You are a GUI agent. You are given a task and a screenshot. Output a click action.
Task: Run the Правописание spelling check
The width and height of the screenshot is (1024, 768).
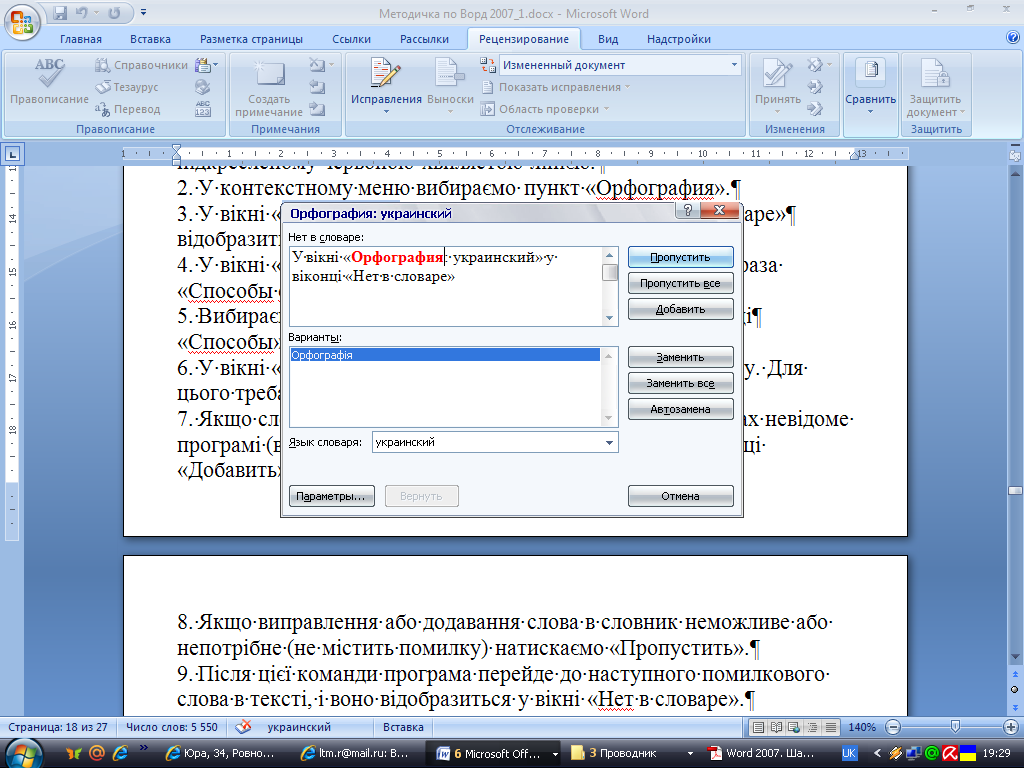click(x=50, y=82)
